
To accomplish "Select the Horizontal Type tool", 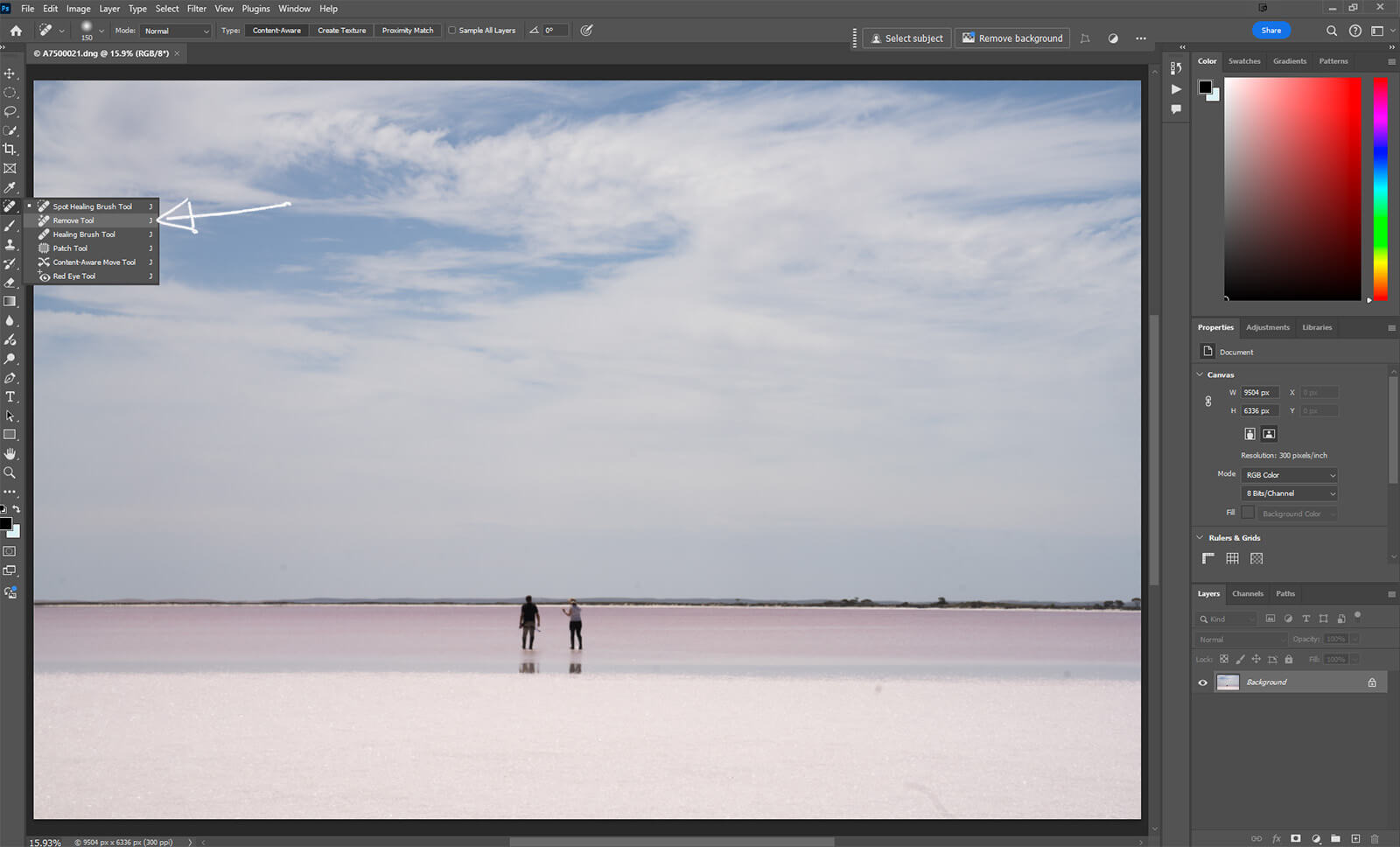I will [x=10, y=397].
